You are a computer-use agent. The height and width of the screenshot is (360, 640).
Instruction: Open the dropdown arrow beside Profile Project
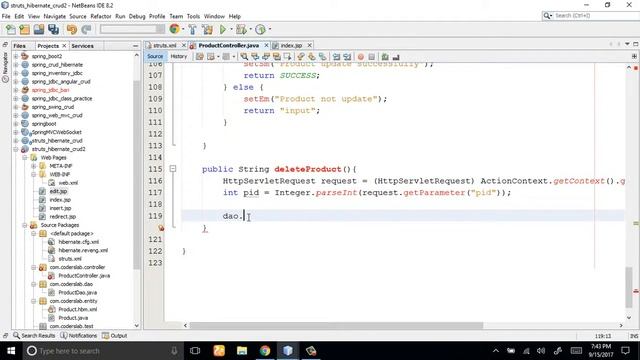(270, 29)
